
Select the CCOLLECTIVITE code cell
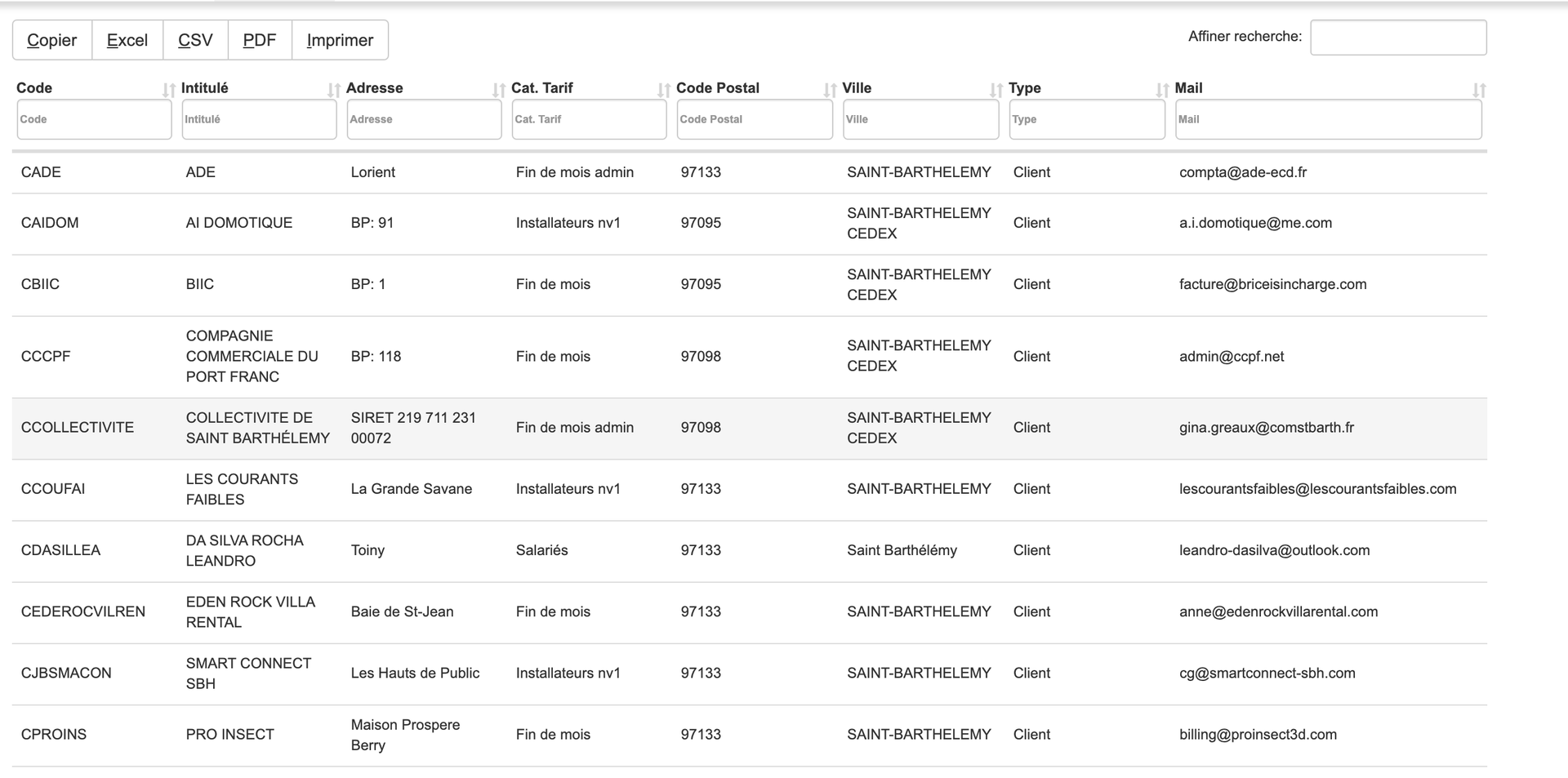click(x=78, y=427)
